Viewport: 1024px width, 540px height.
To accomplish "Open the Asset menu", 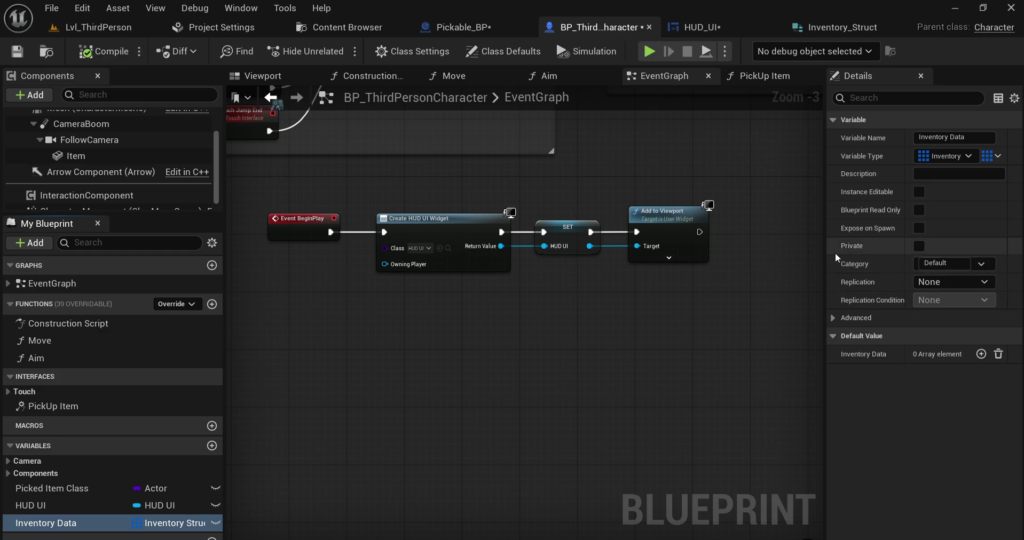I will [118, 8].
